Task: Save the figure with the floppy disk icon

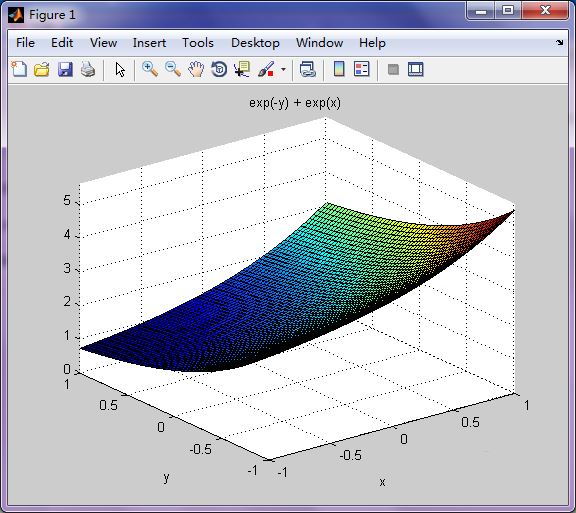Action: [65, 69]
